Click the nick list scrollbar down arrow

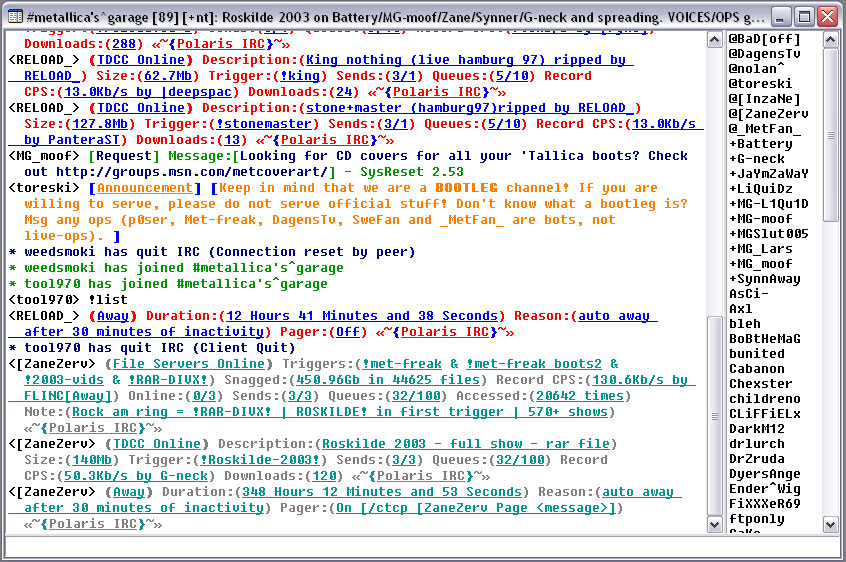[x=830, y=525]
